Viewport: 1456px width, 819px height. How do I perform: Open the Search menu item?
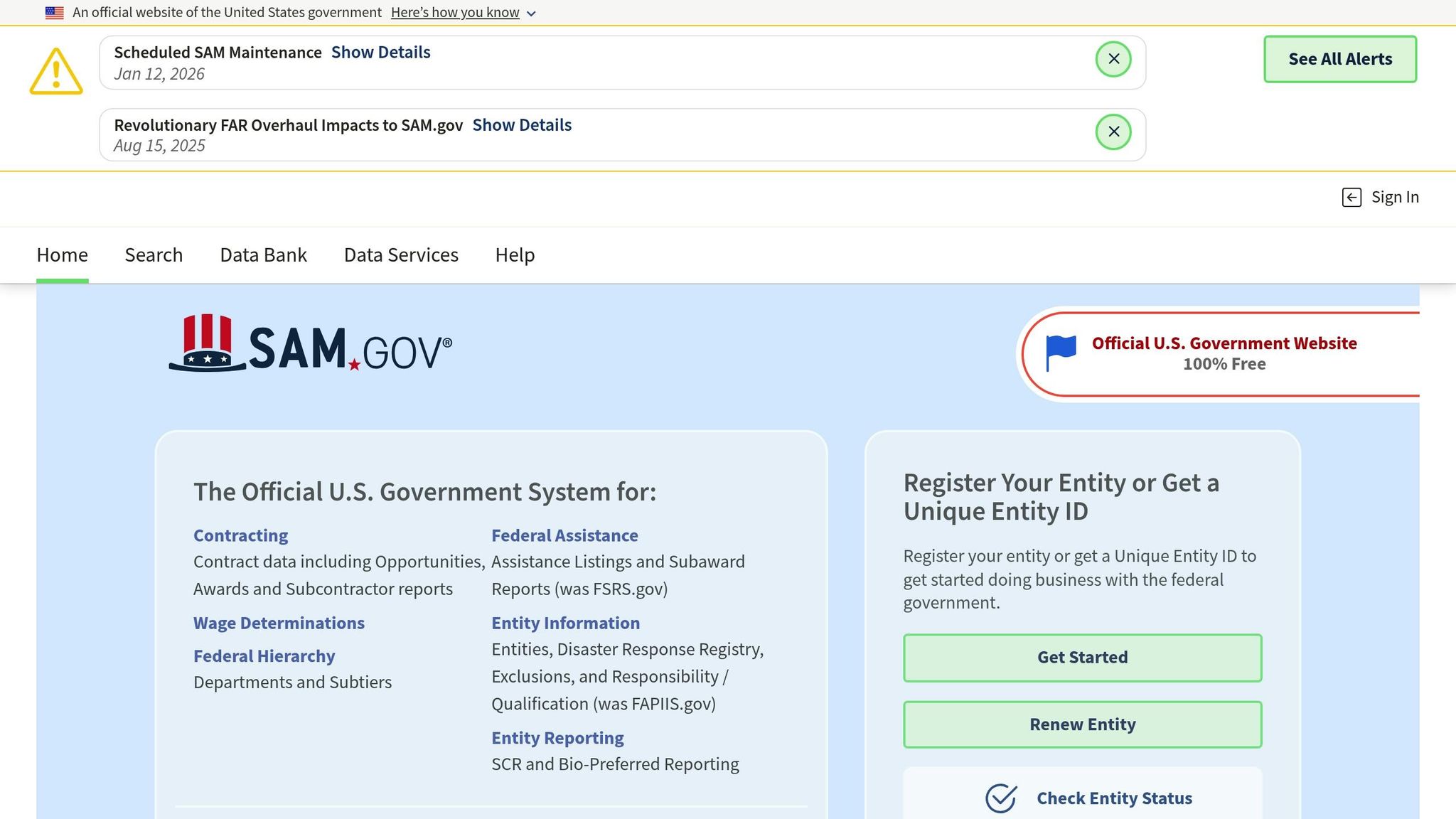pyautogui.click(x=154, y=255)
